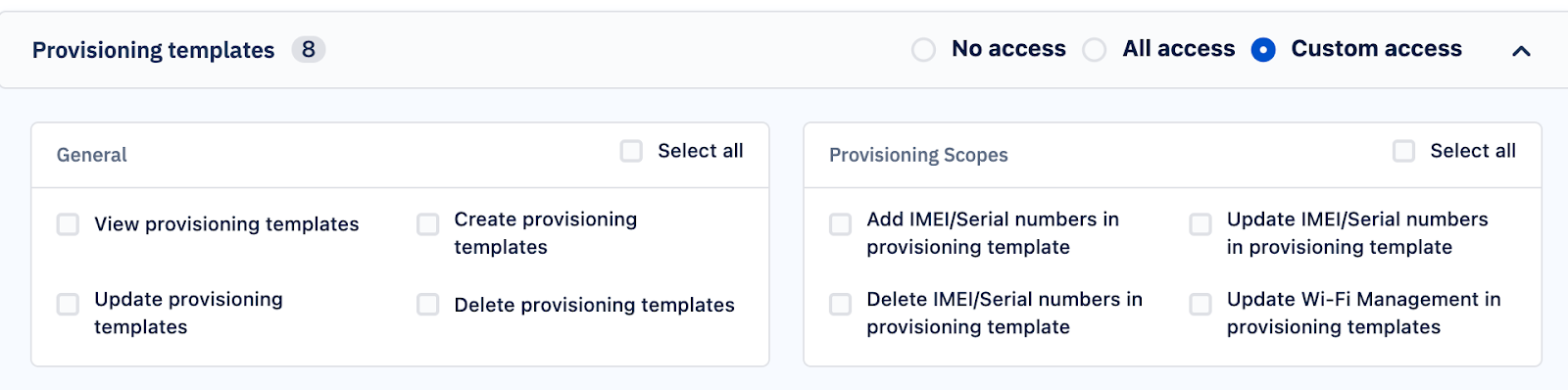Click the Provisioning Scopes panel heading
This screenshot has height=390, width=1568.
tap(918, 155)
